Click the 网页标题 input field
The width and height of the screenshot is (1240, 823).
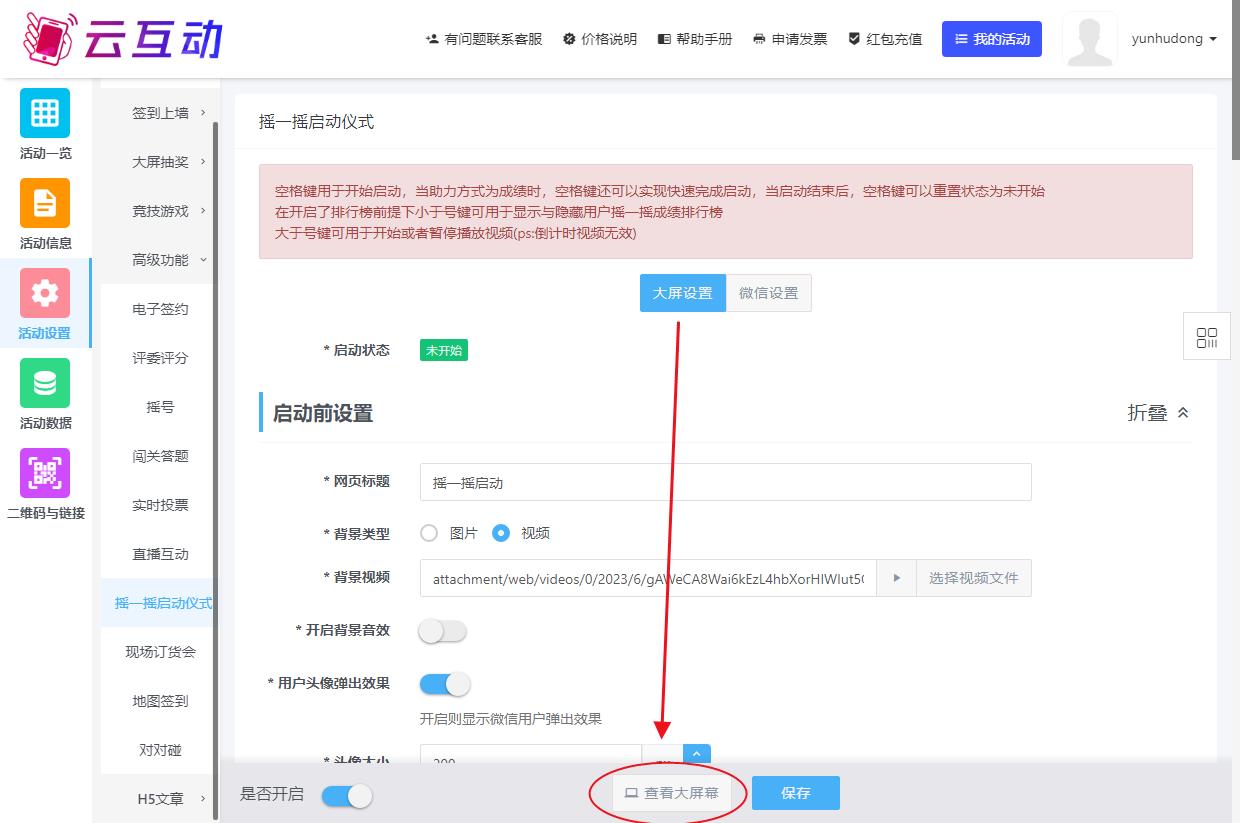point(725,482)
